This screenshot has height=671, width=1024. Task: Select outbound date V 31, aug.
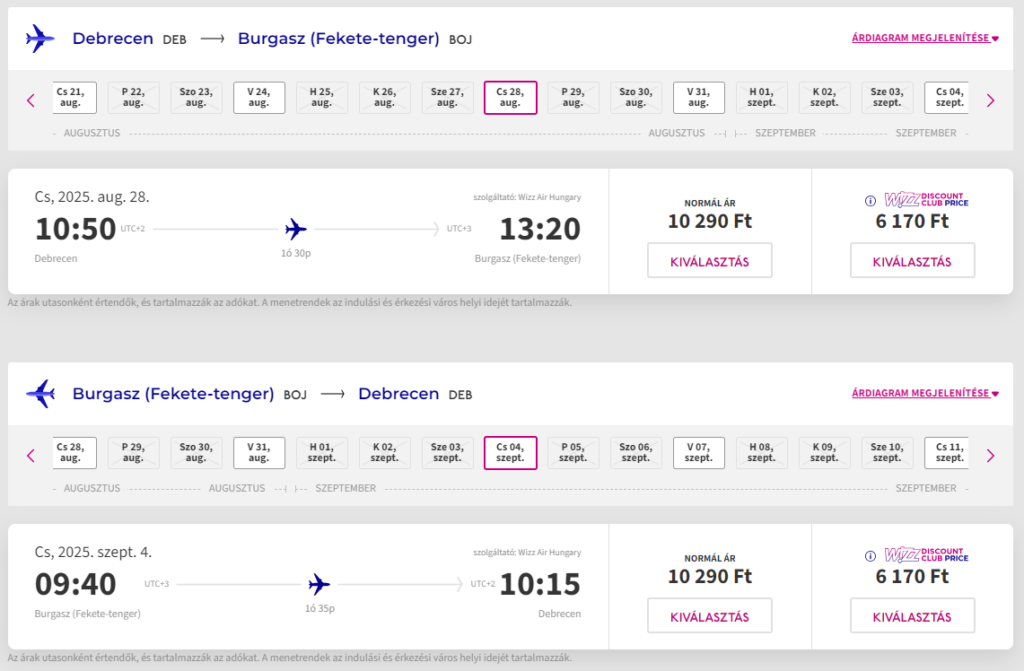pos(698,97)
